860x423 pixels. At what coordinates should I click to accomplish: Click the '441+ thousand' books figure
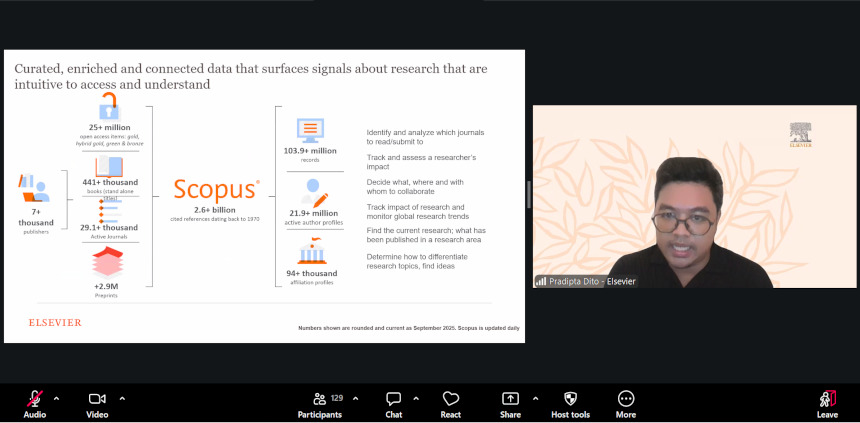click(x=109, y=182)
